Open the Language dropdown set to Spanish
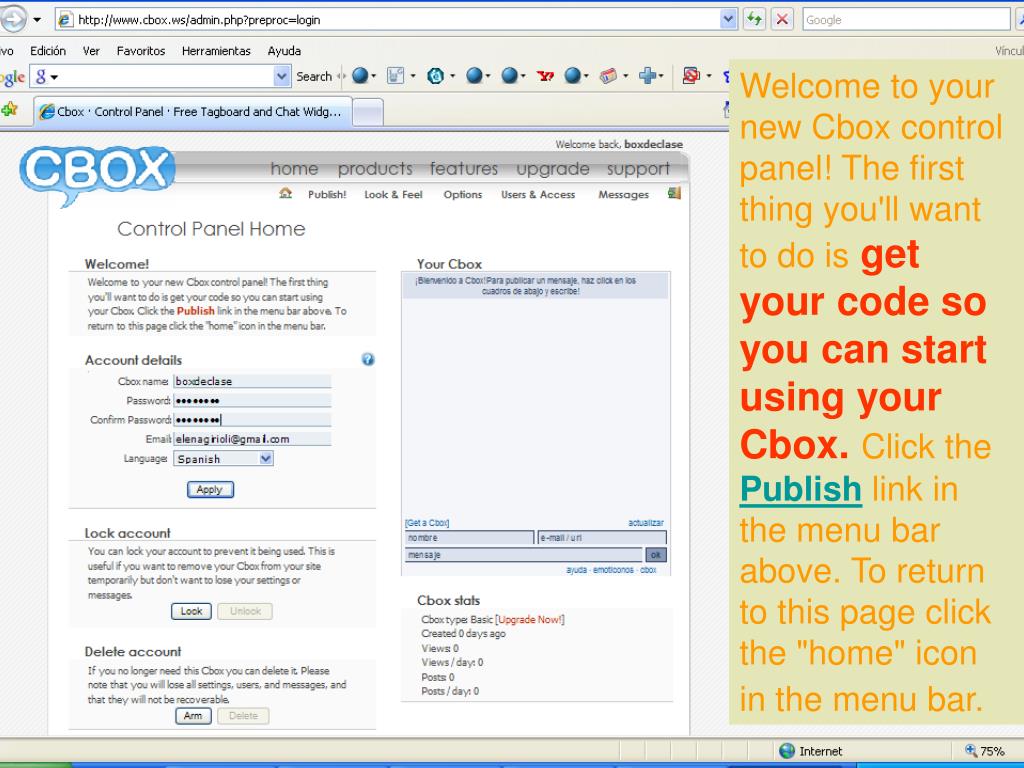Viewport: 1024px width, 768px height. [x=223, y=459]
